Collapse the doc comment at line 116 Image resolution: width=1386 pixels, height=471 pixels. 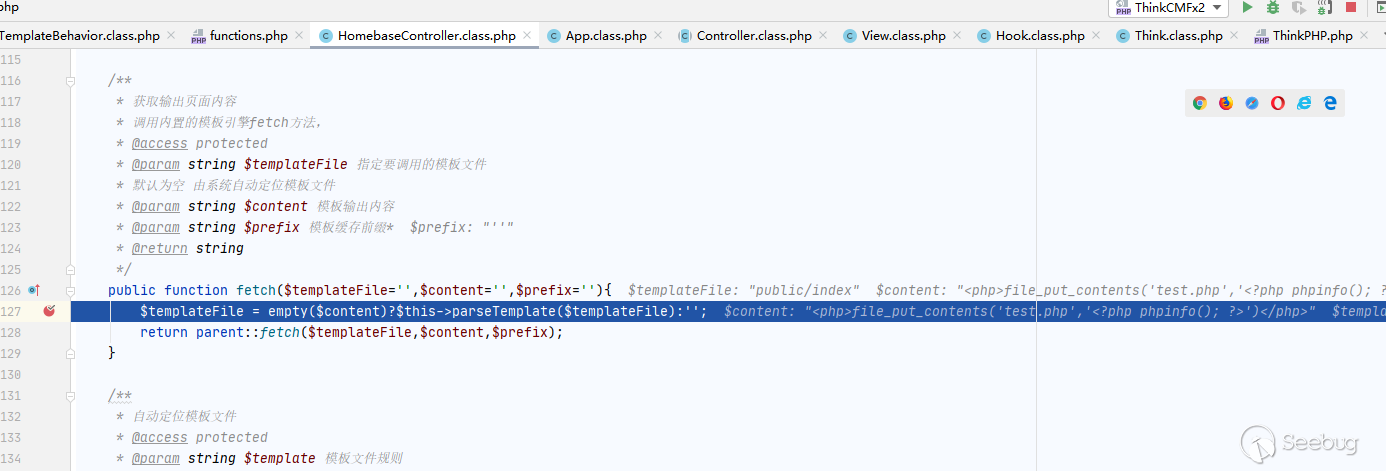pyautogui.click(x=71, y=81)
